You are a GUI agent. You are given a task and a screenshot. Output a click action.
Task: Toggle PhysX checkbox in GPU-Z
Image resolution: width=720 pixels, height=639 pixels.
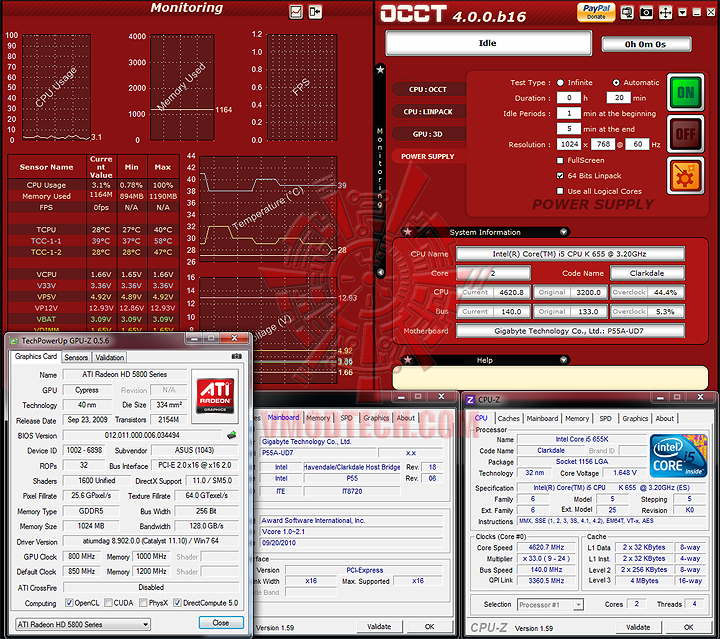click(143, 602)
